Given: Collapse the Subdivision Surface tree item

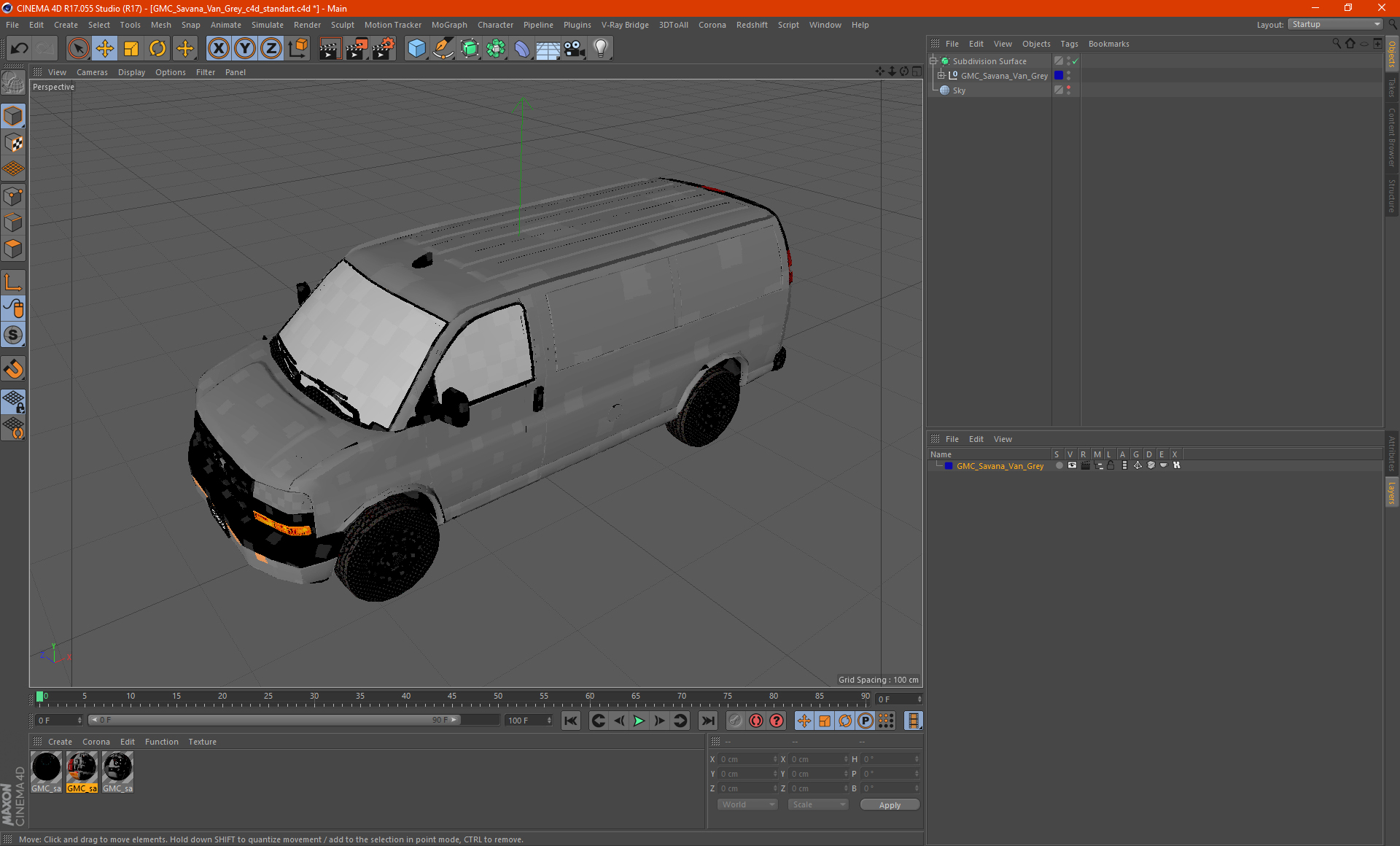Looking at the screenshot, I should pos(933,61).
